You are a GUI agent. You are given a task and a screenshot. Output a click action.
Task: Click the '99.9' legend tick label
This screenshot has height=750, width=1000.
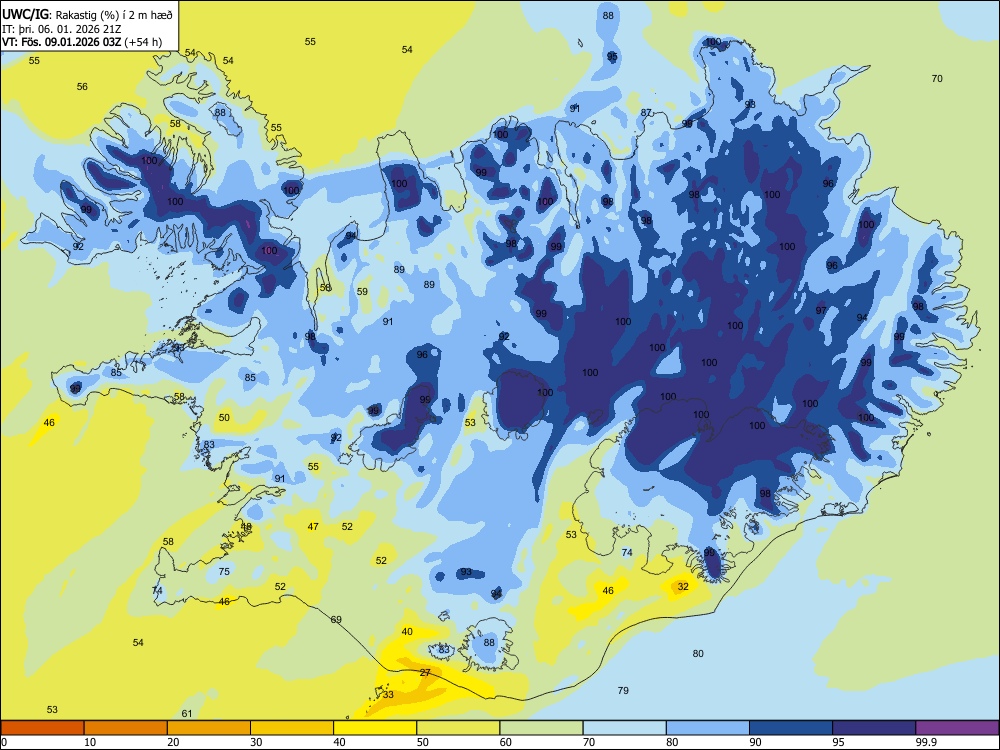tap(925, 742)
